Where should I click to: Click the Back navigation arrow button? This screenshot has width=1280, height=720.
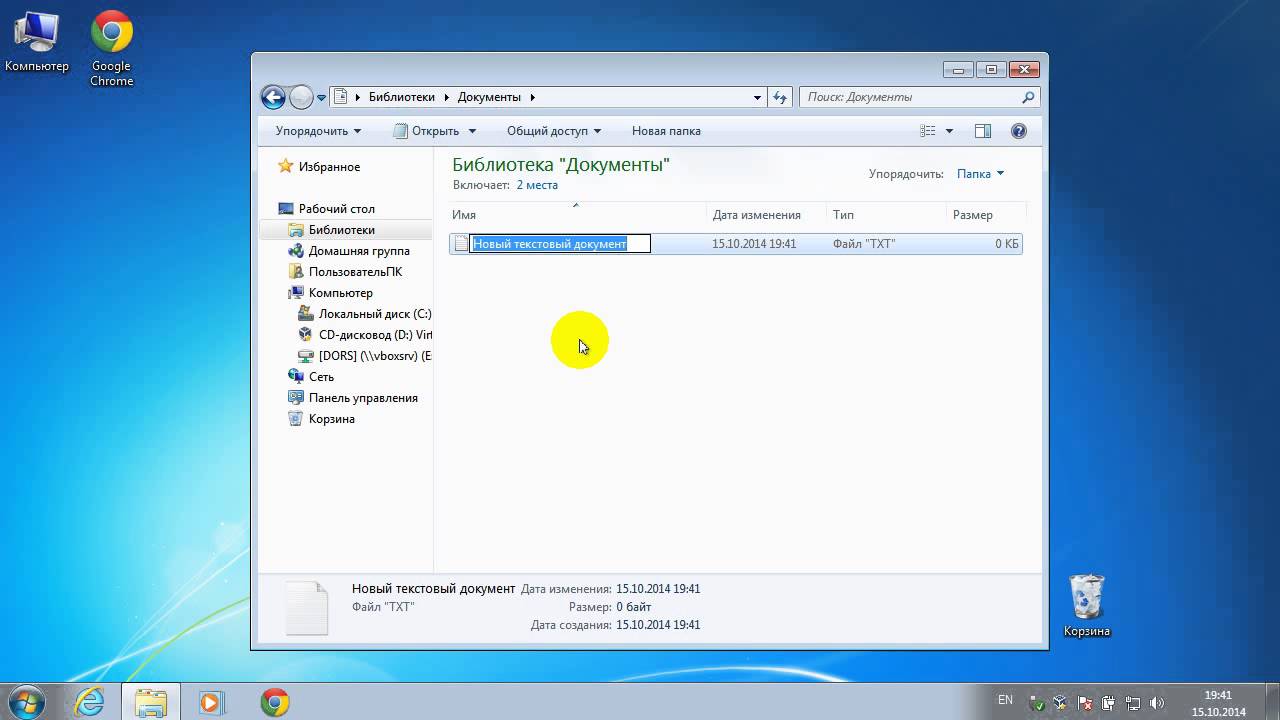click(272, 97)
